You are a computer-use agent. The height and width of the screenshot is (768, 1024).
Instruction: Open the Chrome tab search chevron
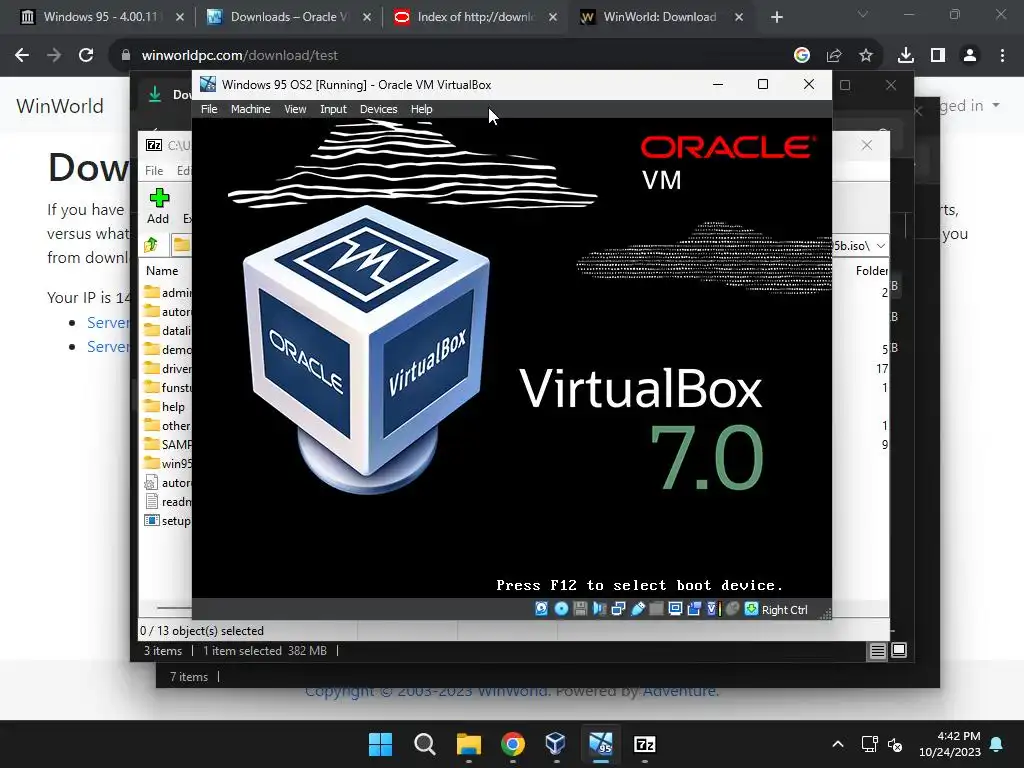pos(863,14)
